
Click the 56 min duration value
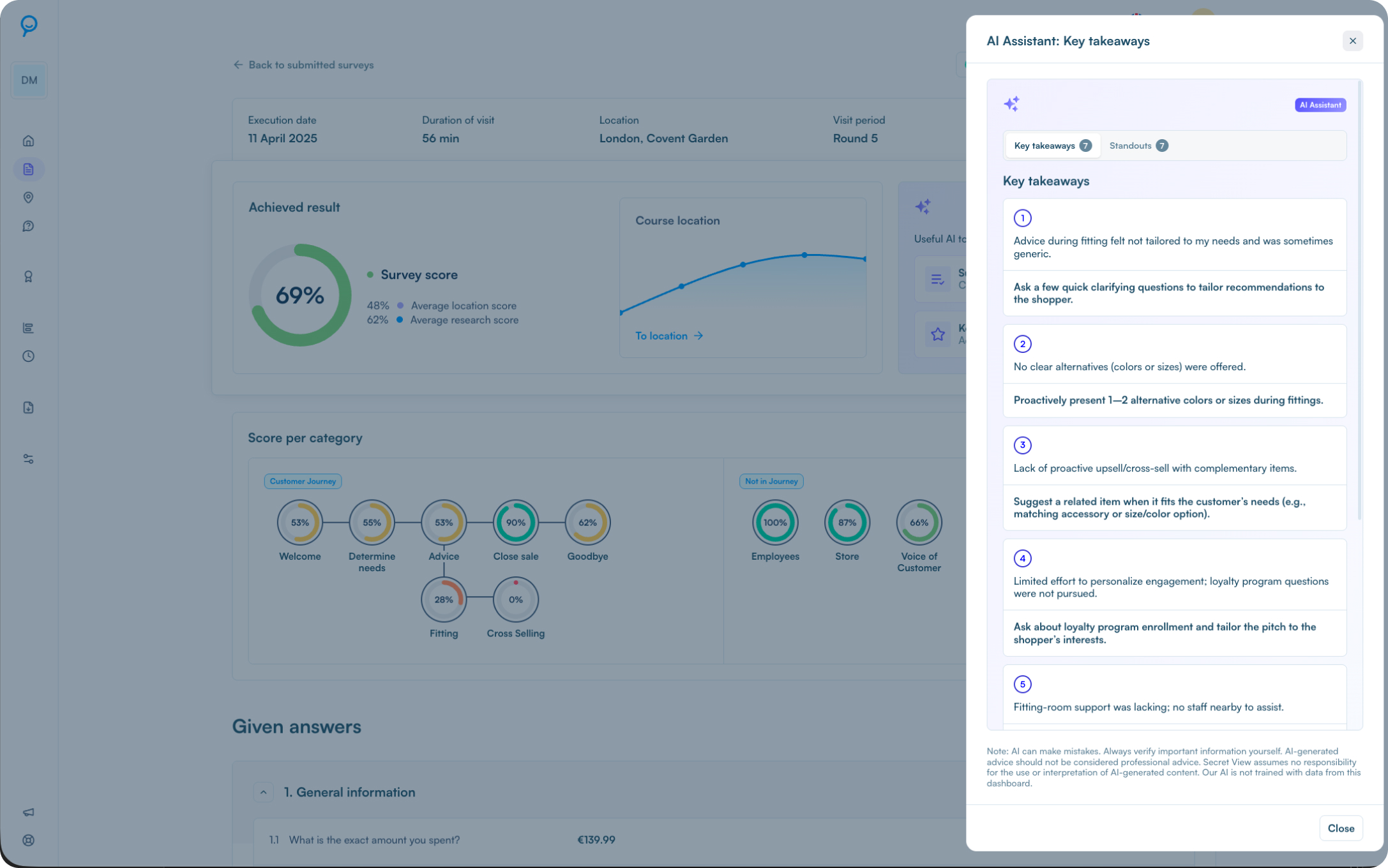(x=441, y=138)
